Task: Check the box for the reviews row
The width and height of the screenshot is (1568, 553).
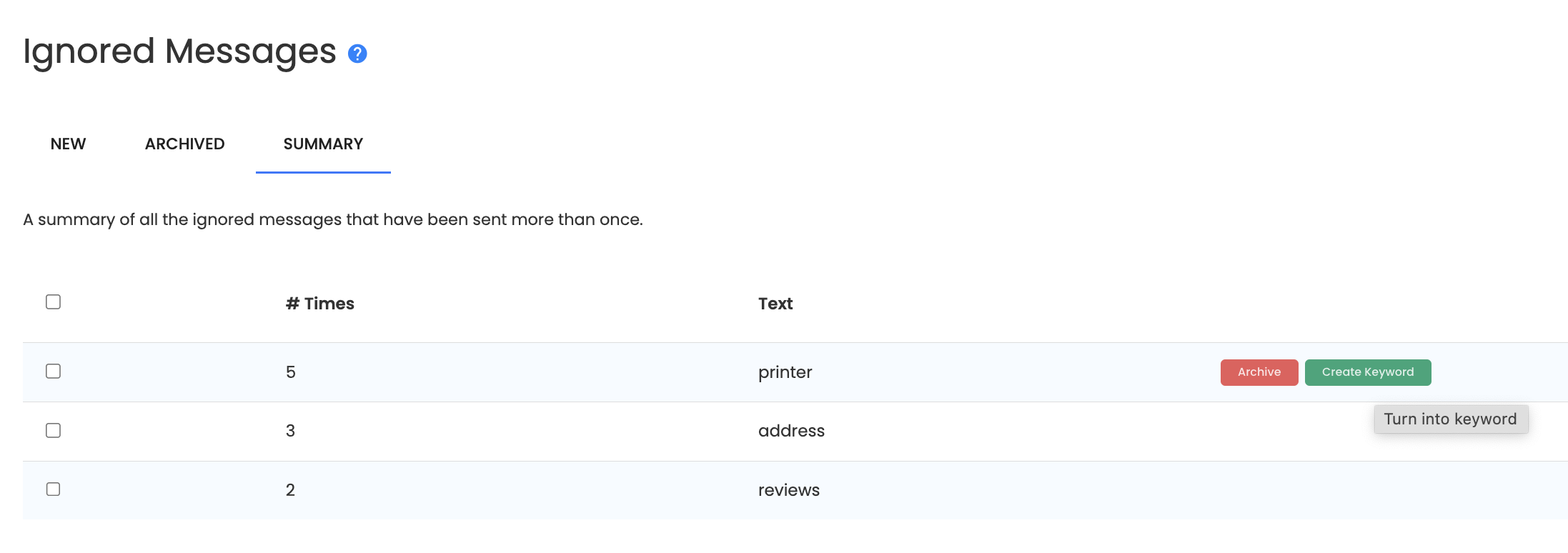Action: click(x=53, y=489)
